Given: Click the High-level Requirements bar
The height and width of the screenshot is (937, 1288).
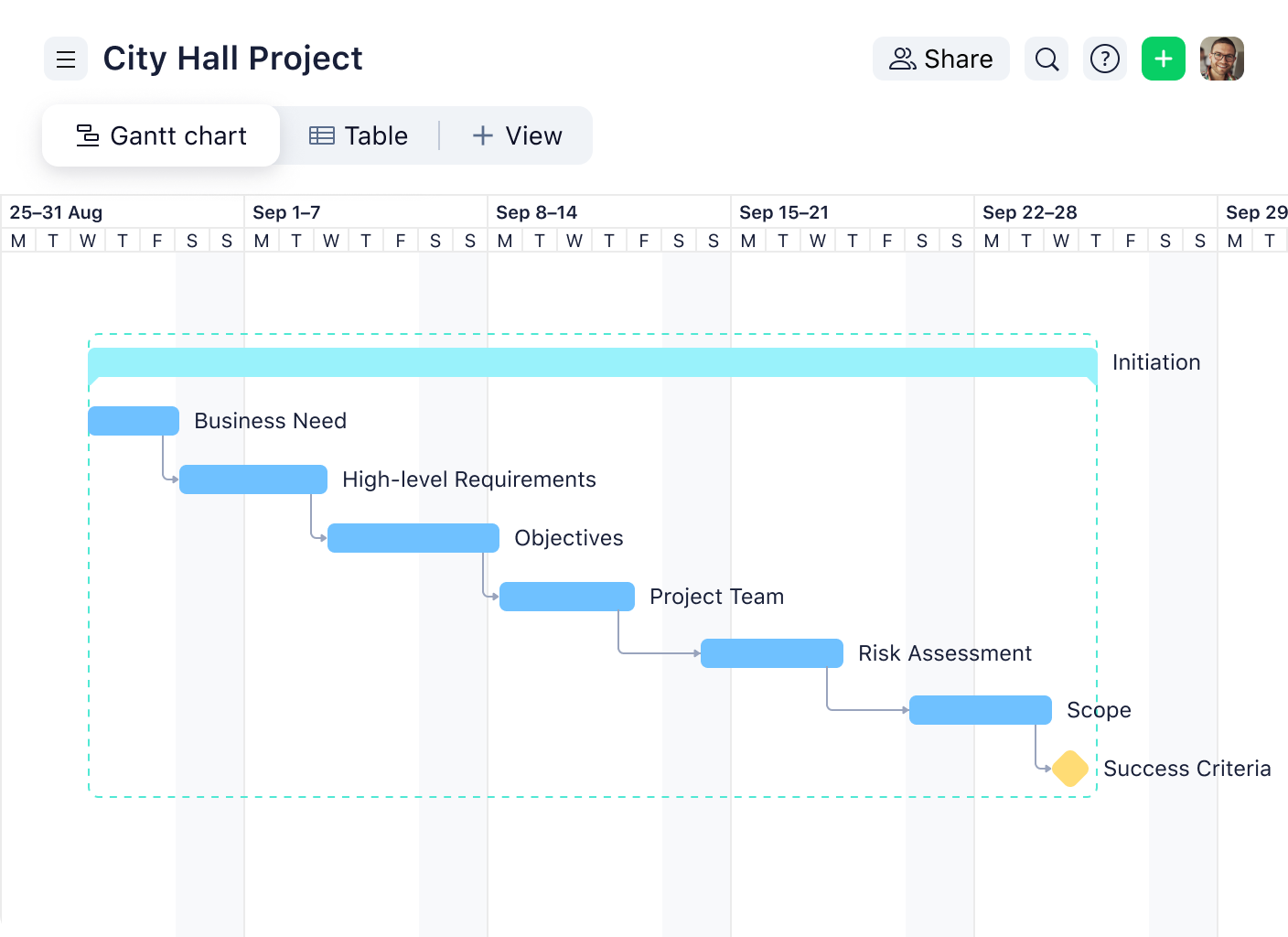Looking at the screenshot, I should click(x=253, y=479).
